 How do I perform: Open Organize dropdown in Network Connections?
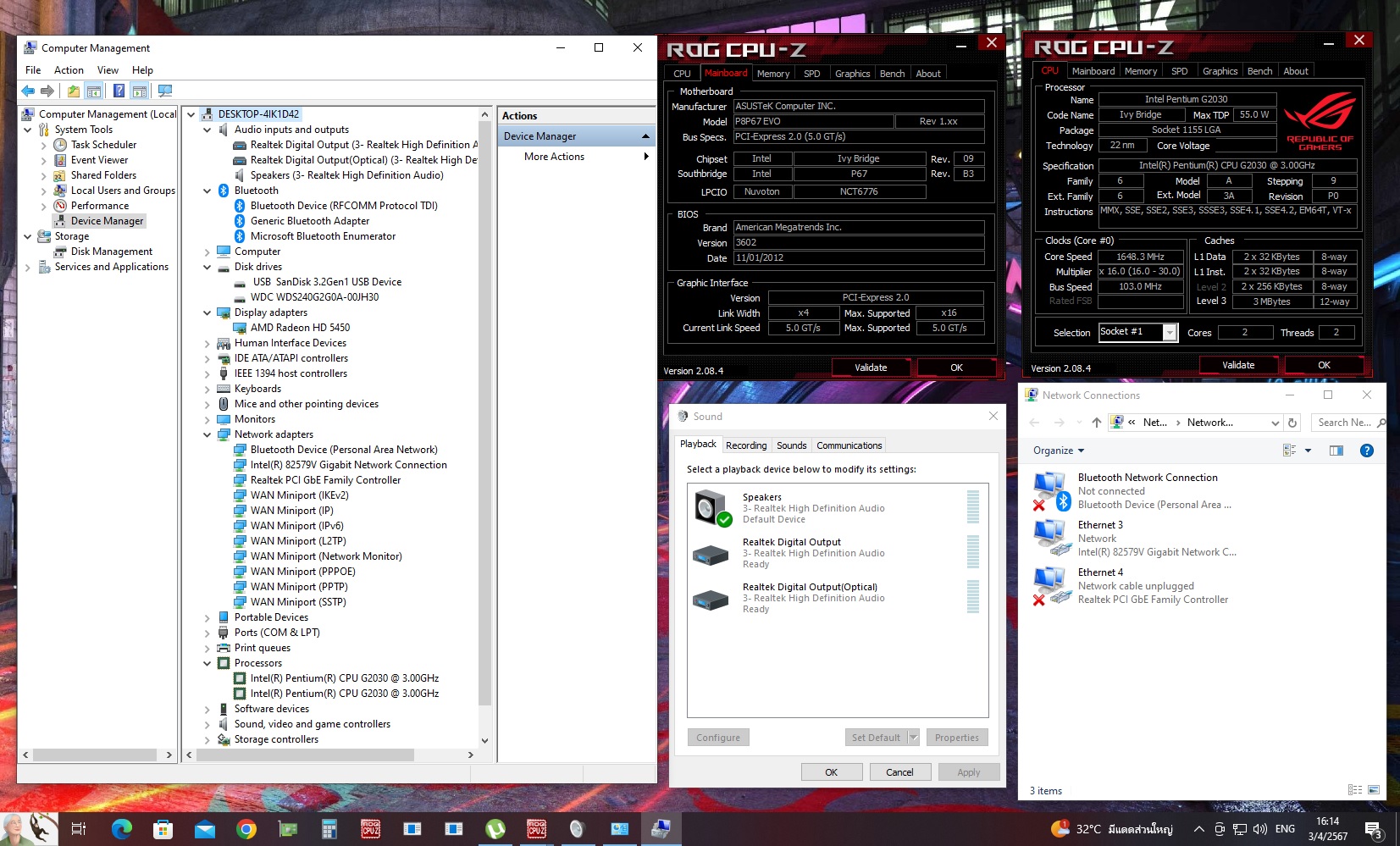(x=1059, y=451)
